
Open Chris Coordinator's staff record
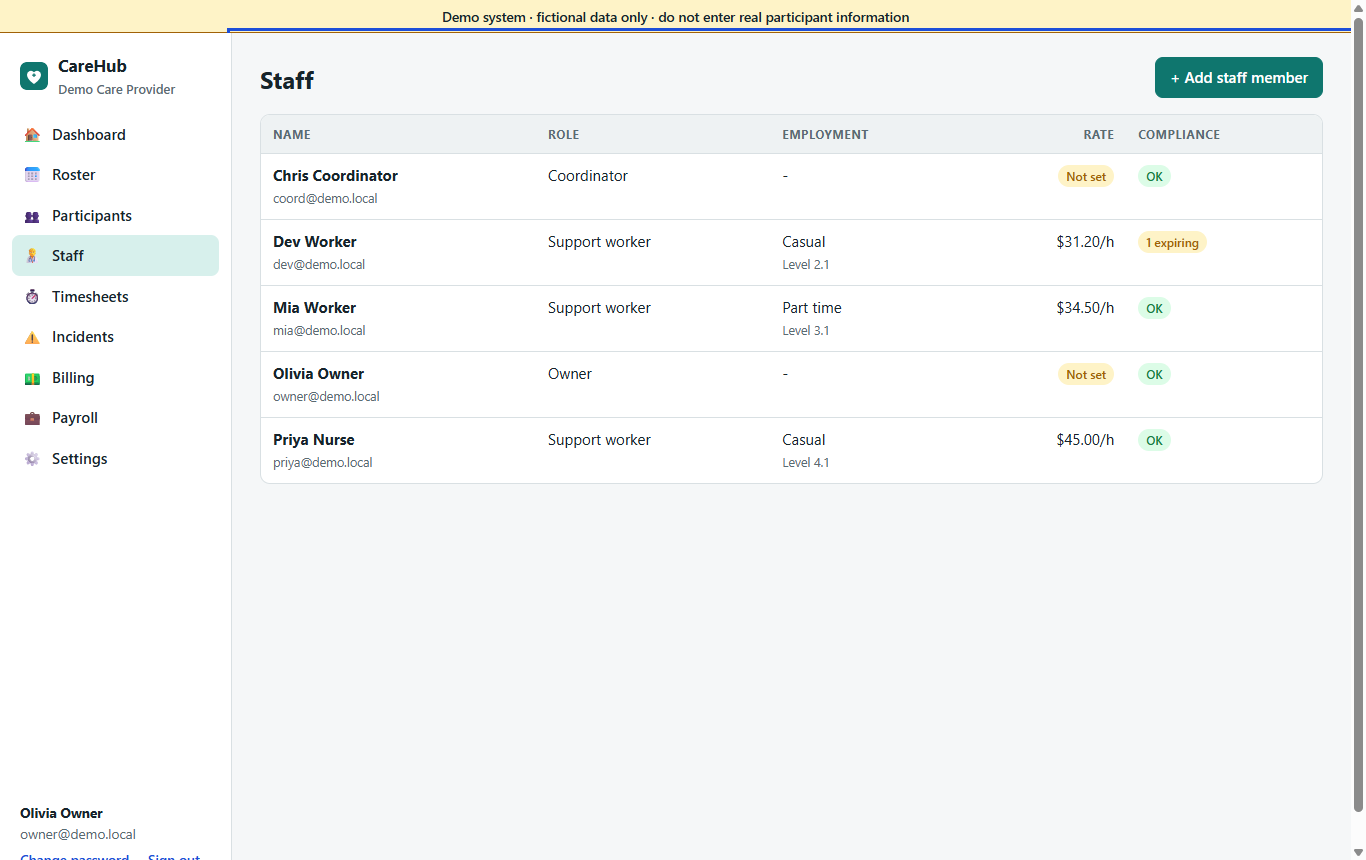pos(335,176)
